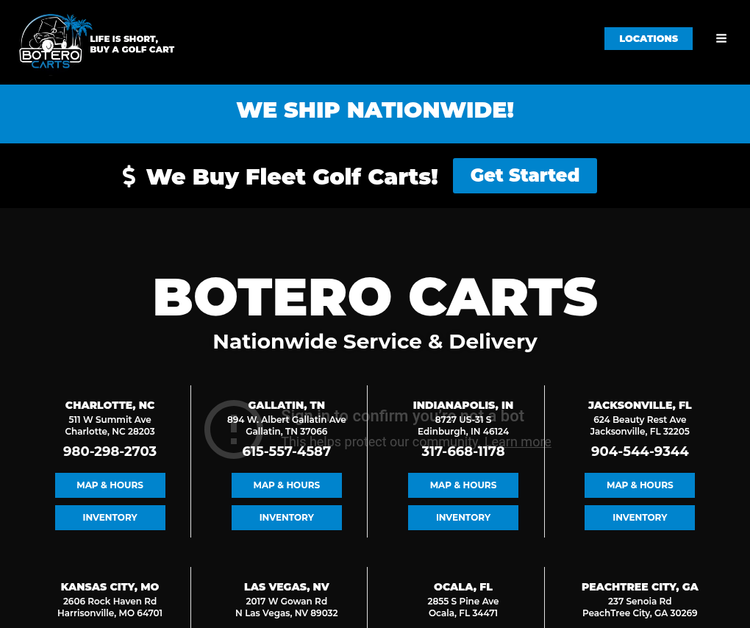Open Map & Hours for Gallatin, TN
The height and width of the screenshot is (628, 750).
[x=287, y=485]
